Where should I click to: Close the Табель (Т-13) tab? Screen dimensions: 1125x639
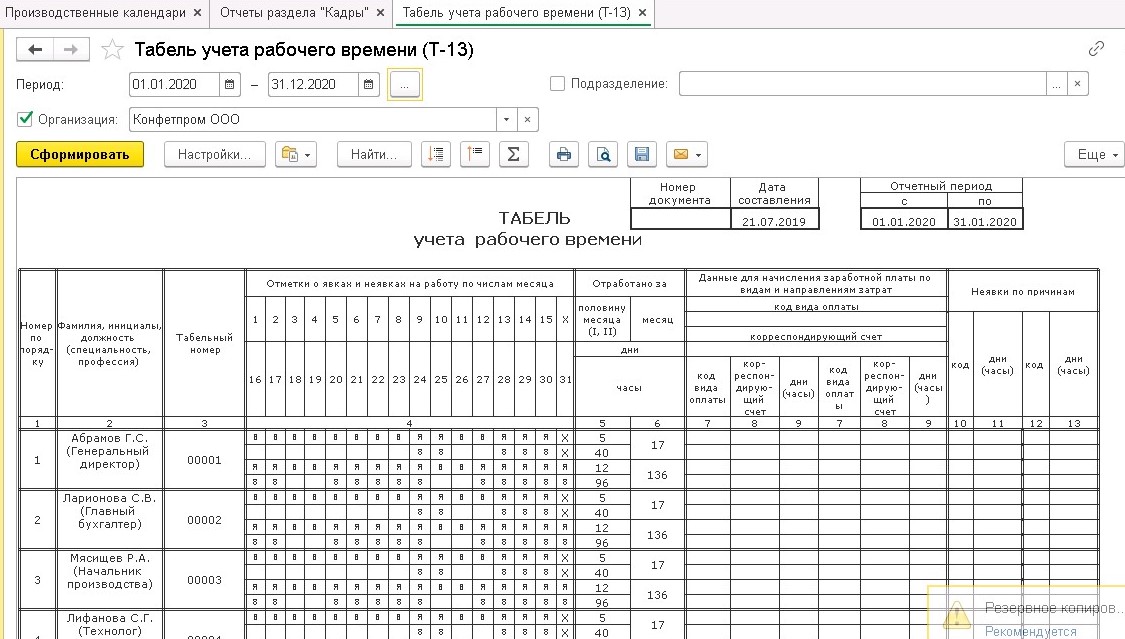pos(642,13)
